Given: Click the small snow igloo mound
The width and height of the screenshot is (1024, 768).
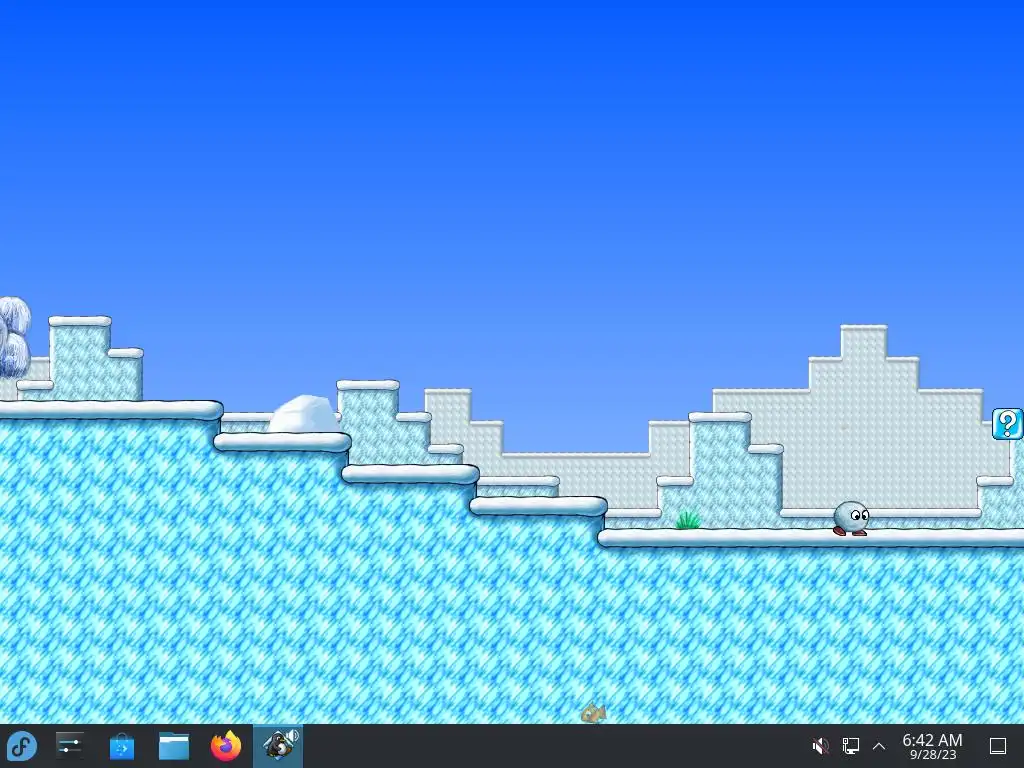Looking at the screenshot, I should coord(304,414).
